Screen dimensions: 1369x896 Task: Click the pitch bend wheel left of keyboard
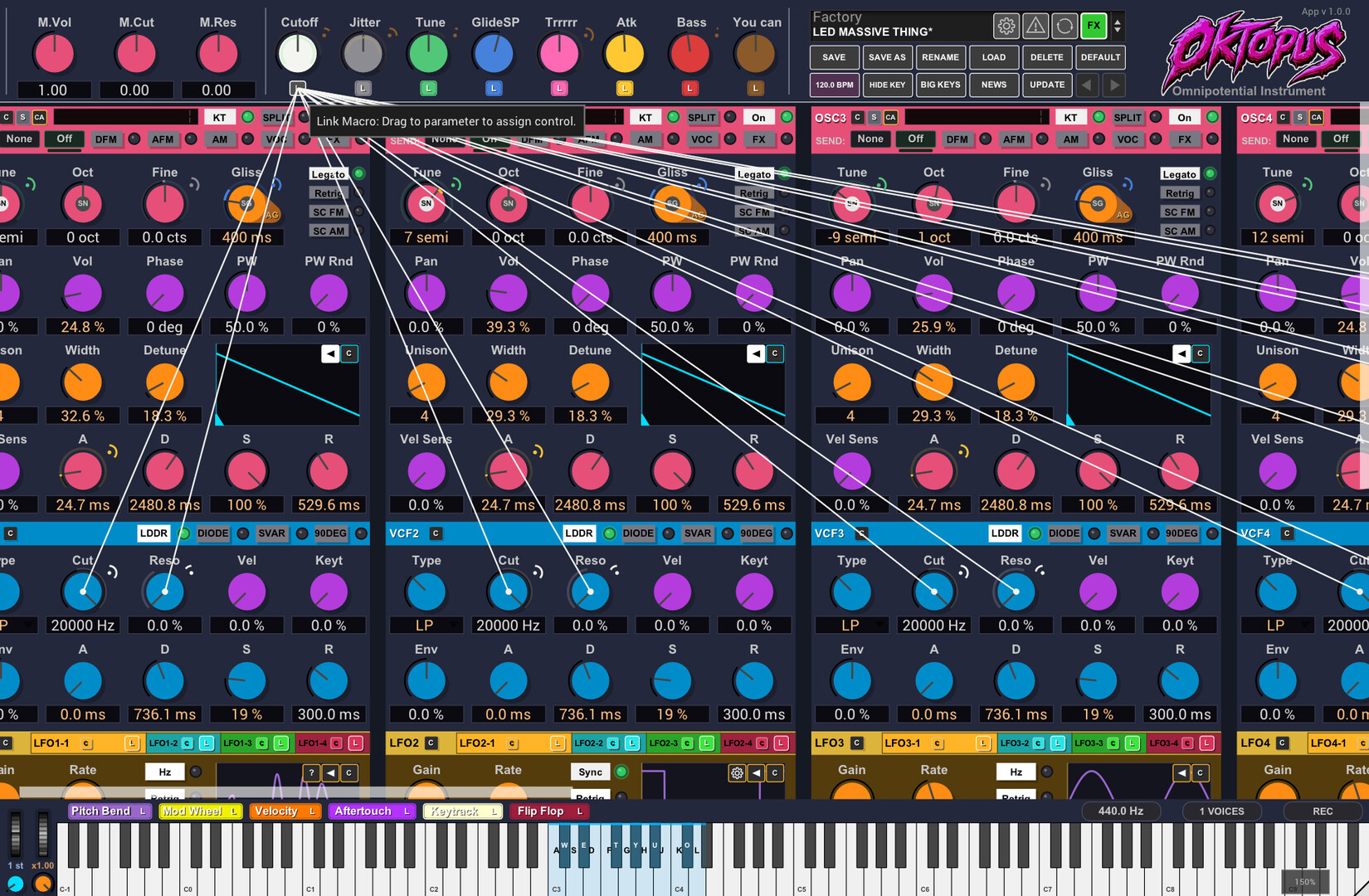pos(15,835)
